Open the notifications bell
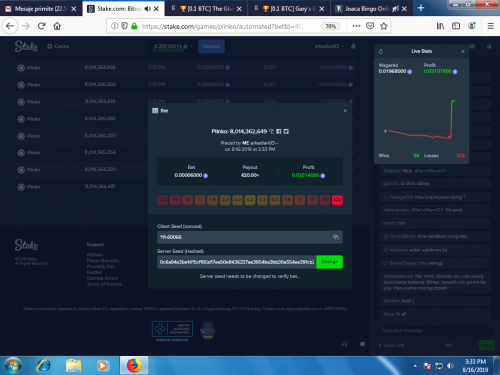500x375 pixels. tap(353, 46)
